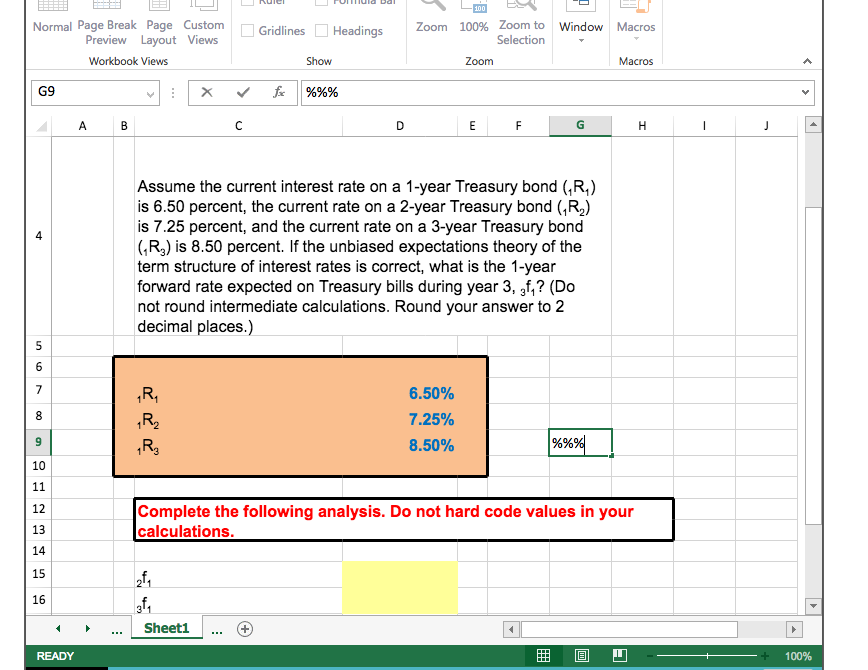Click the 6.50% cell value
Screen dimensions: 868x670
[x=431, y=393]
